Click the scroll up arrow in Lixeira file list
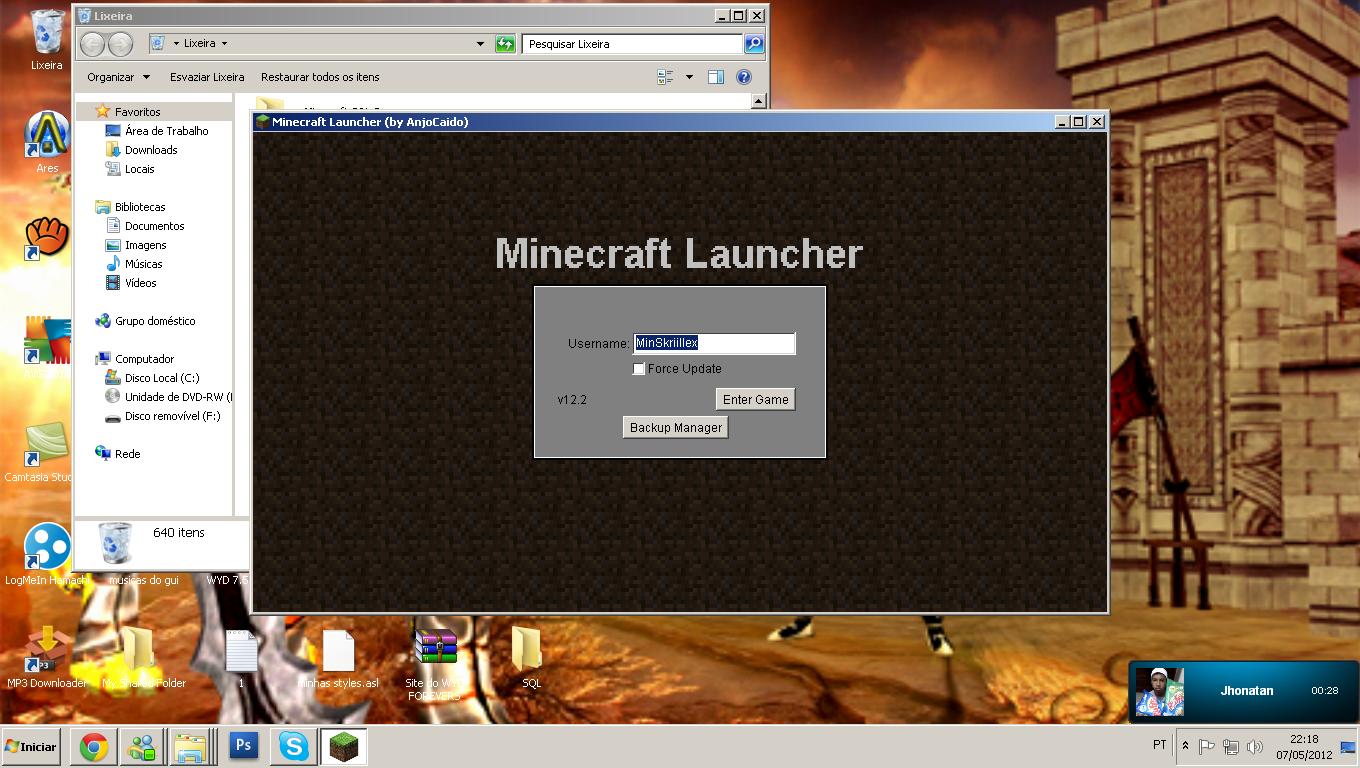The width and height of the screenshot is (1360, 768). coord(758,101)
